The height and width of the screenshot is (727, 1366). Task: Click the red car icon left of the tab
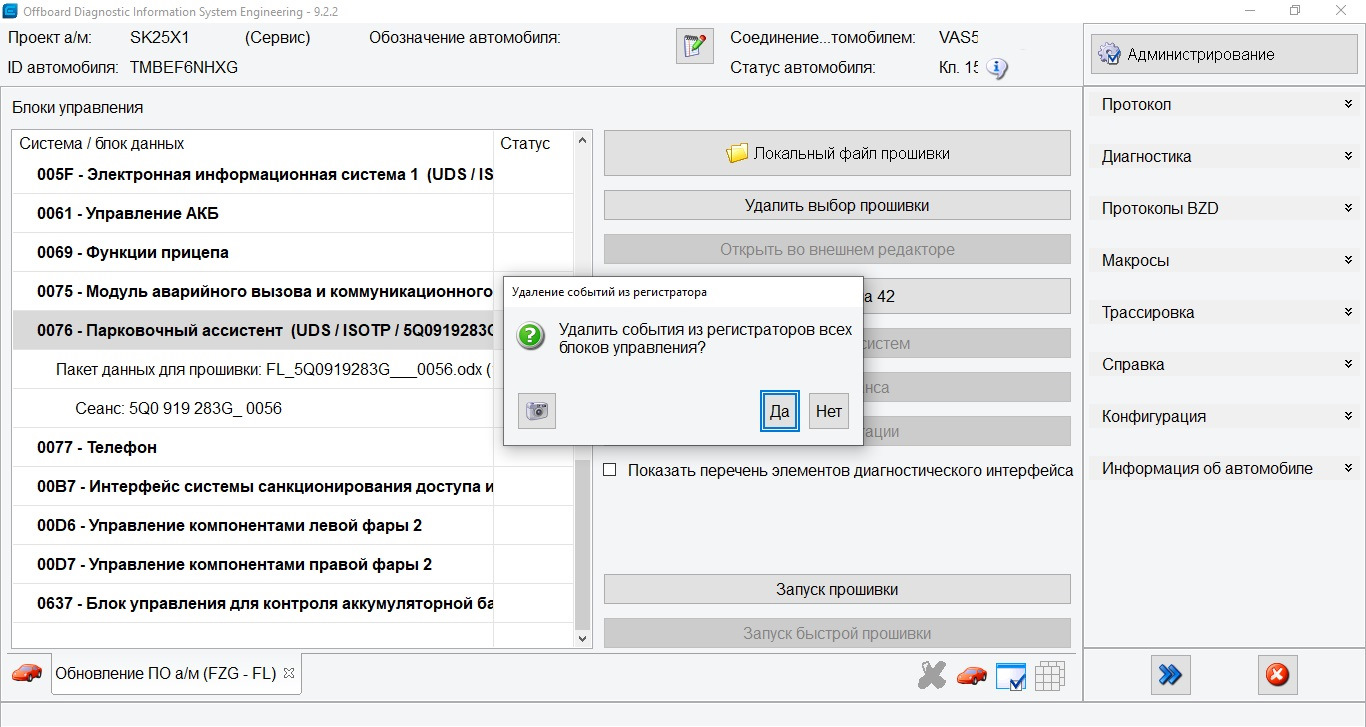tap(27, 673)
